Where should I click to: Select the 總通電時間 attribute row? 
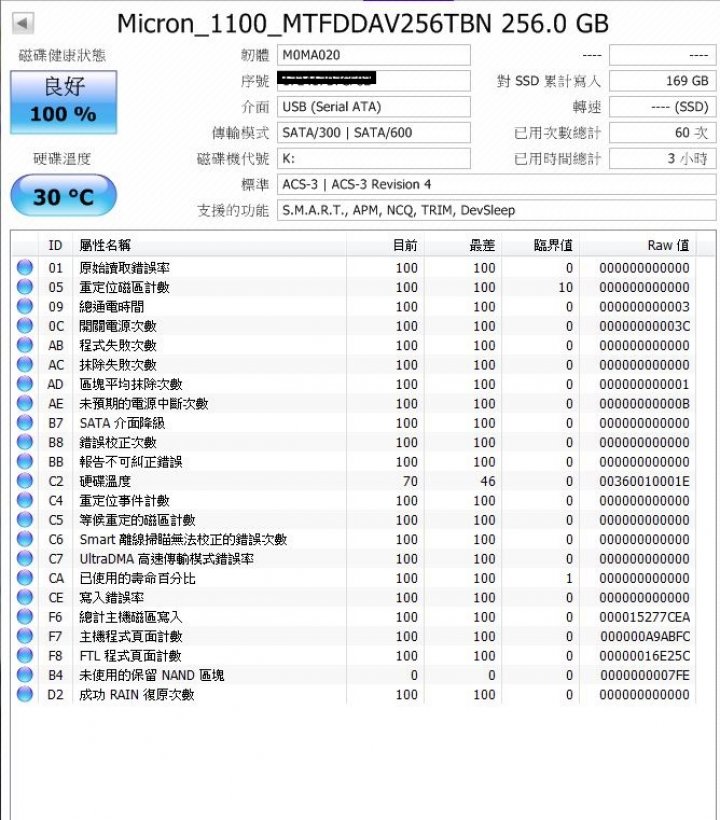353,306
